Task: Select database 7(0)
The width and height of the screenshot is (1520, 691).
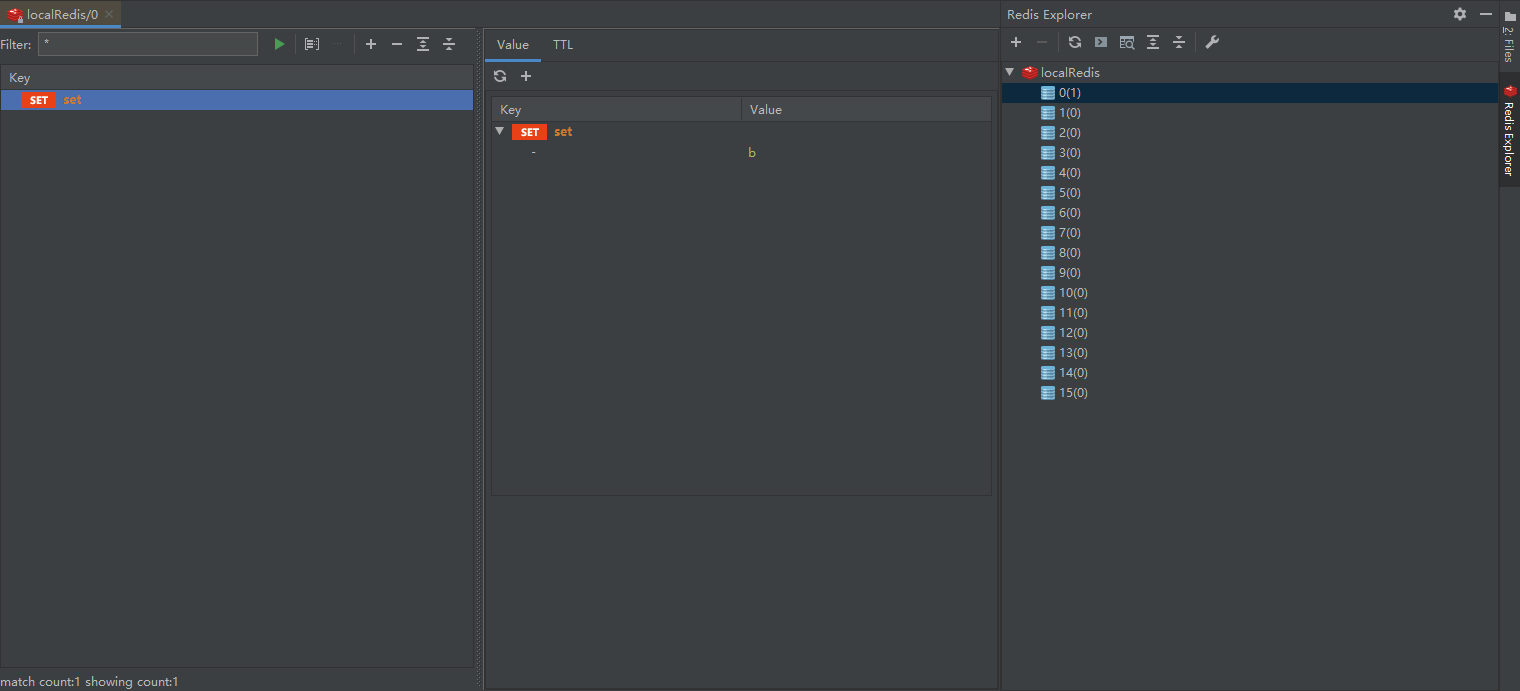Action: pos(1069,233)
